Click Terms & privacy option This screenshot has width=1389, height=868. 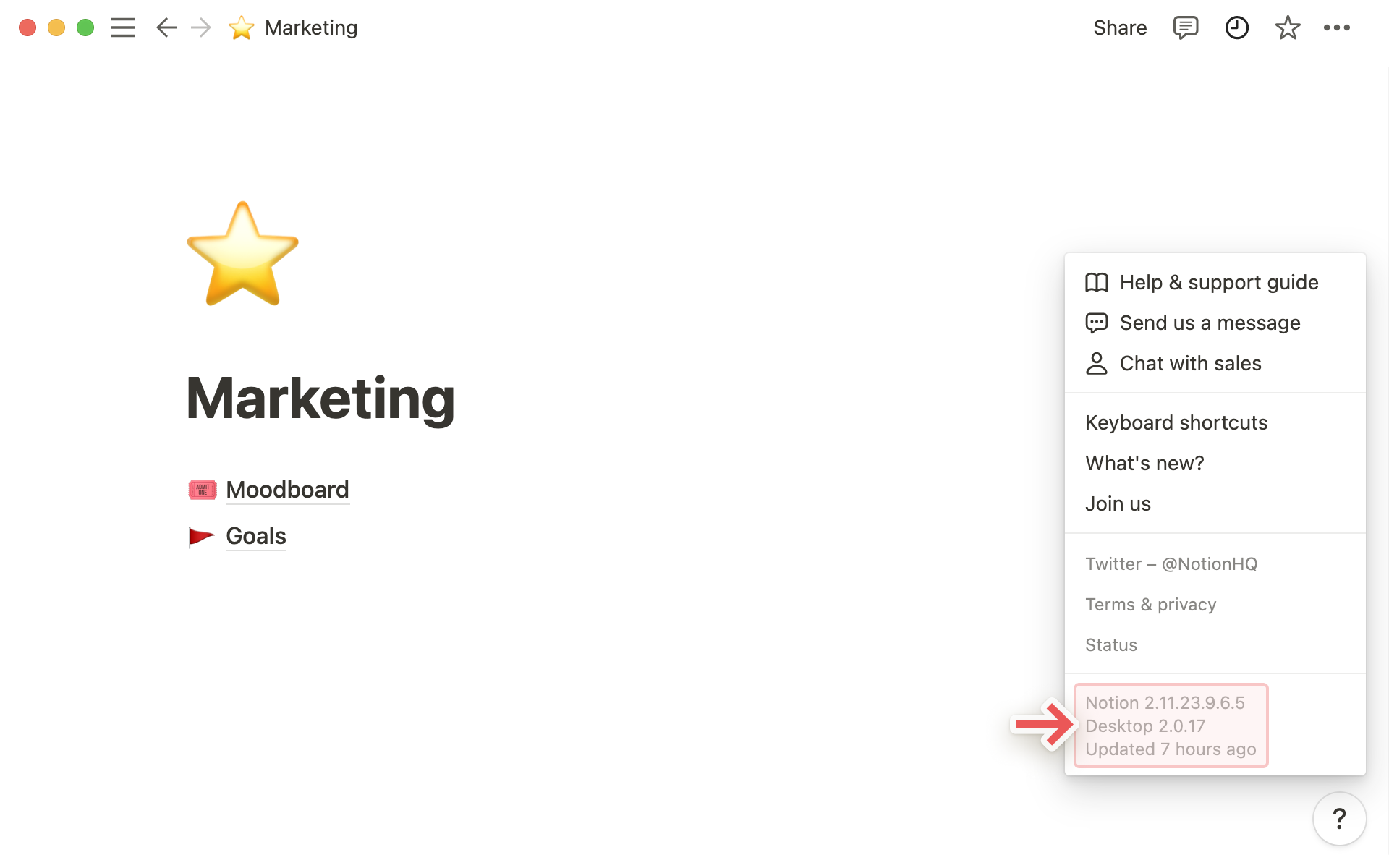1151,604
